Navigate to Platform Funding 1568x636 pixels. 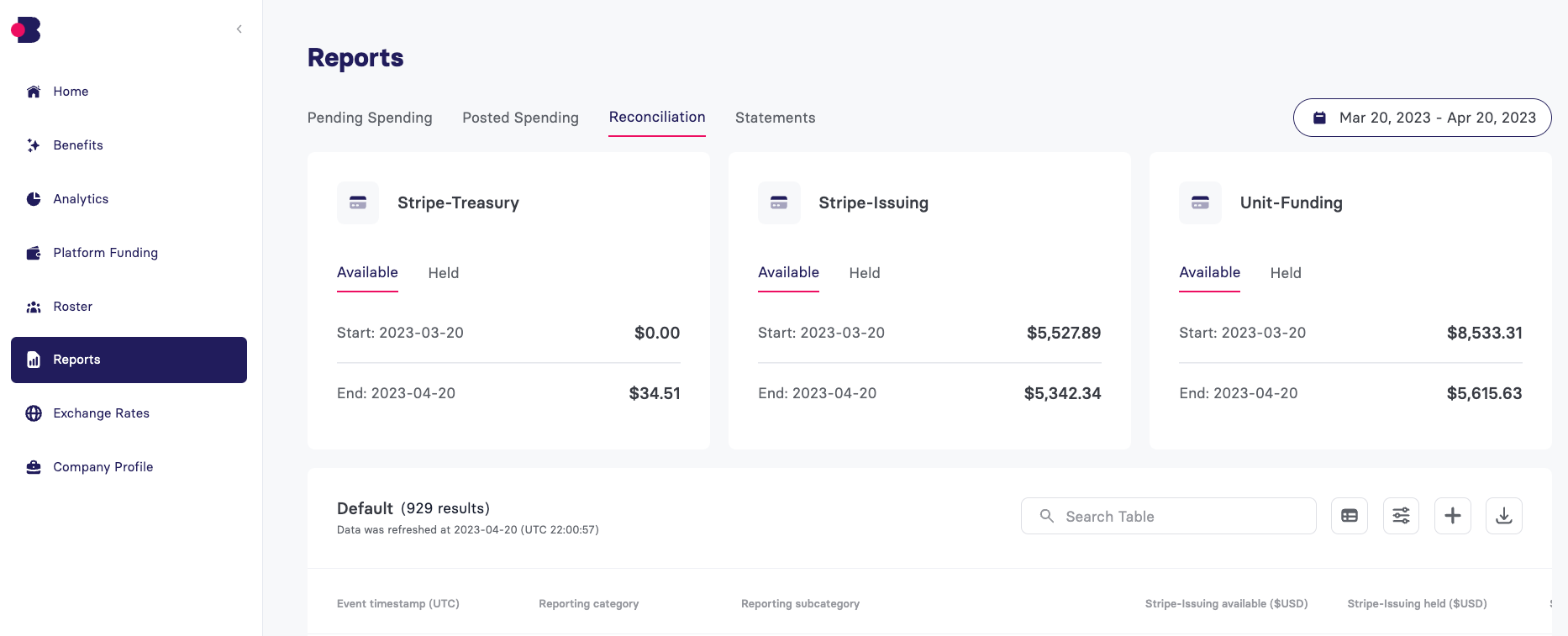click(x=106, y=253)
